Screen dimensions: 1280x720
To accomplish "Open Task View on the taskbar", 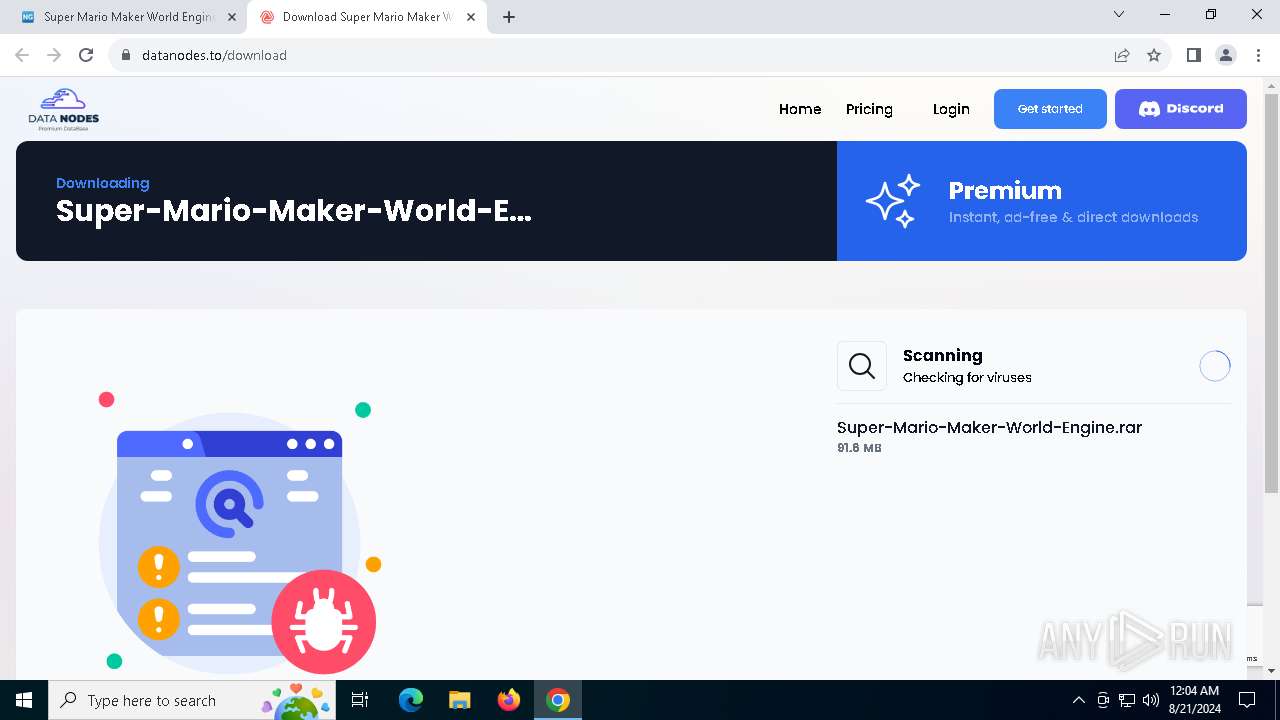I will [x=360, y=700].
